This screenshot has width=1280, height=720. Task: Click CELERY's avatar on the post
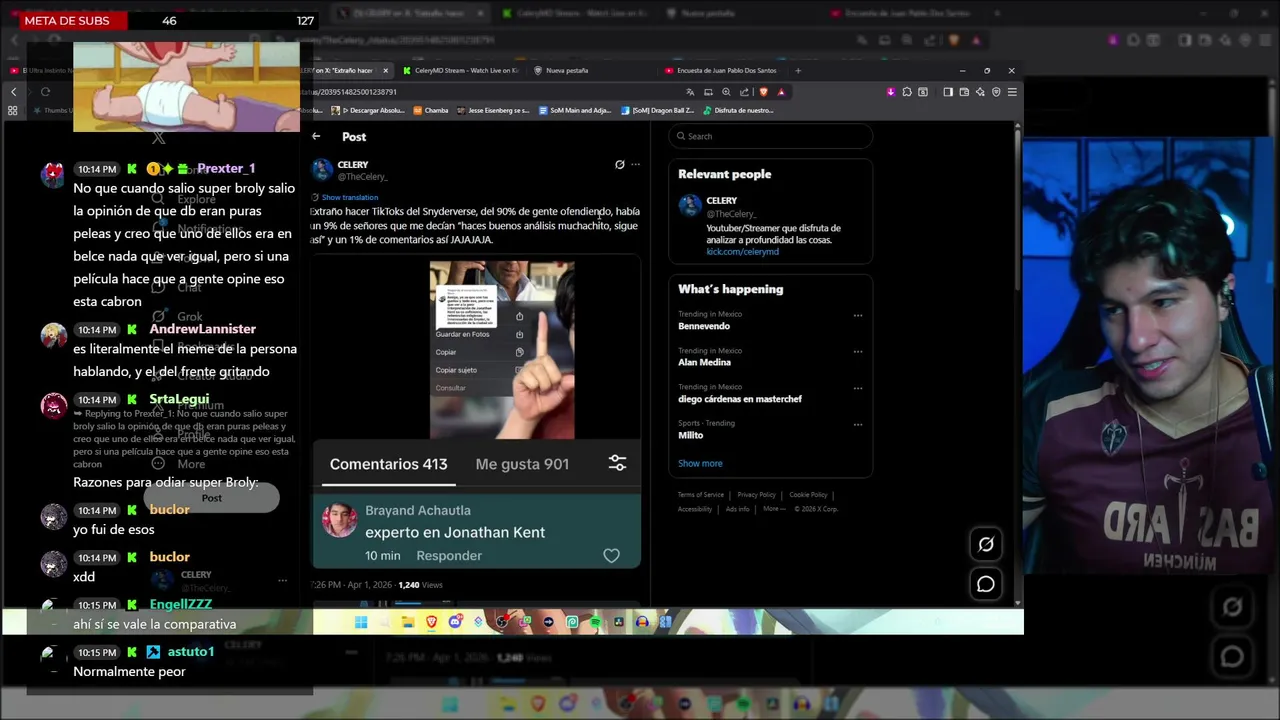coord(322,170)
